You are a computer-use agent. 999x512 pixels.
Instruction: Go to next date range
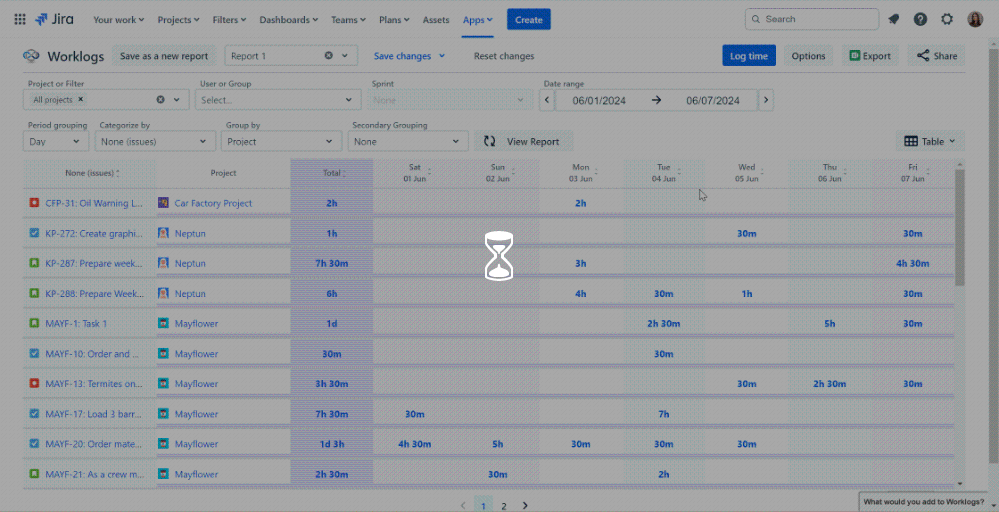(x=766, y=100)
